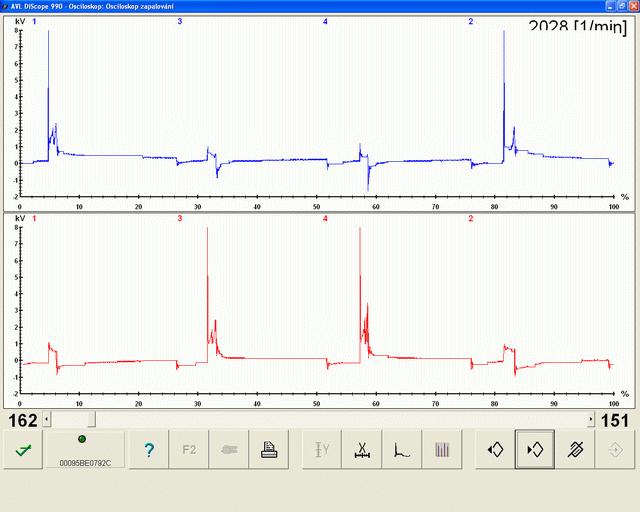The height and width of the screenshot is (512, 640).
Task: Click the crossed cursors measurement icon
Action: pos(361,450)
